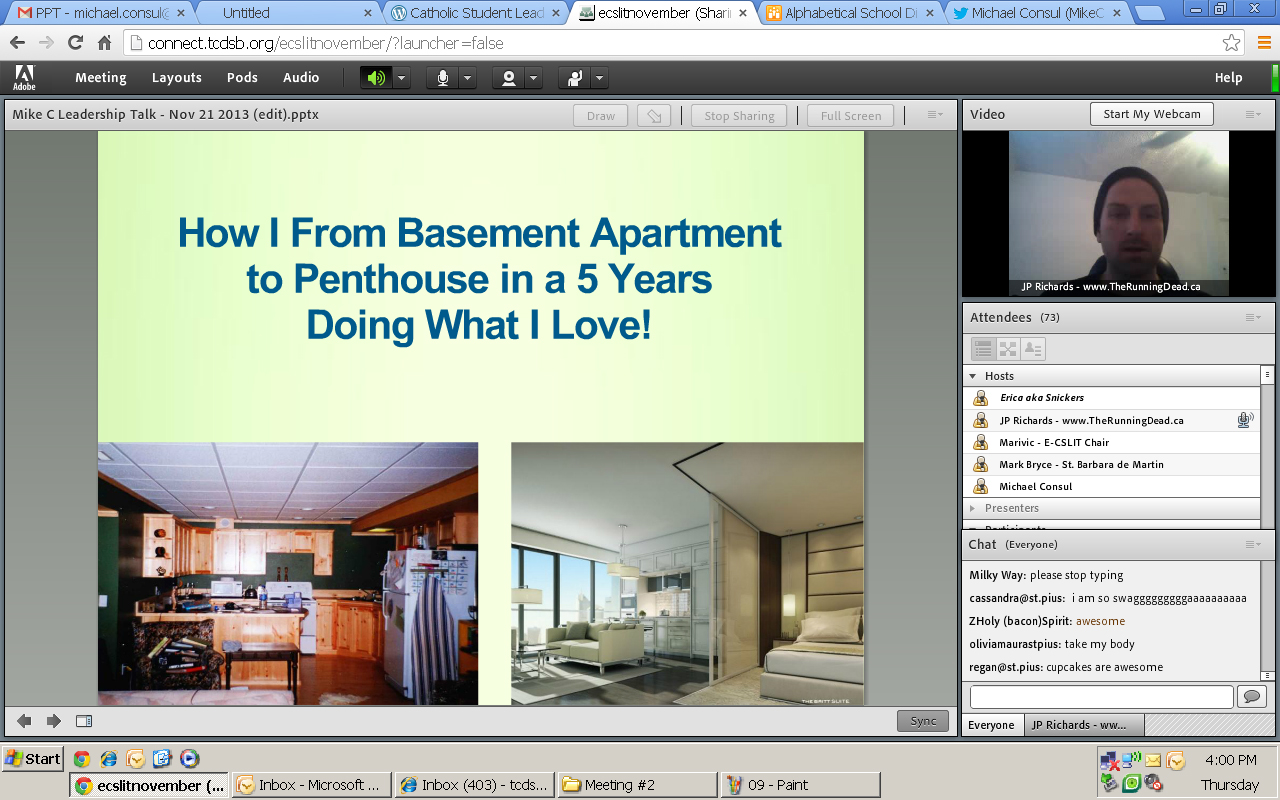This screenshot has width=1280, height=800.
Task: Toggle the webcam icon in toolbar
Action: pyautogui.click(x=508, y=78)
